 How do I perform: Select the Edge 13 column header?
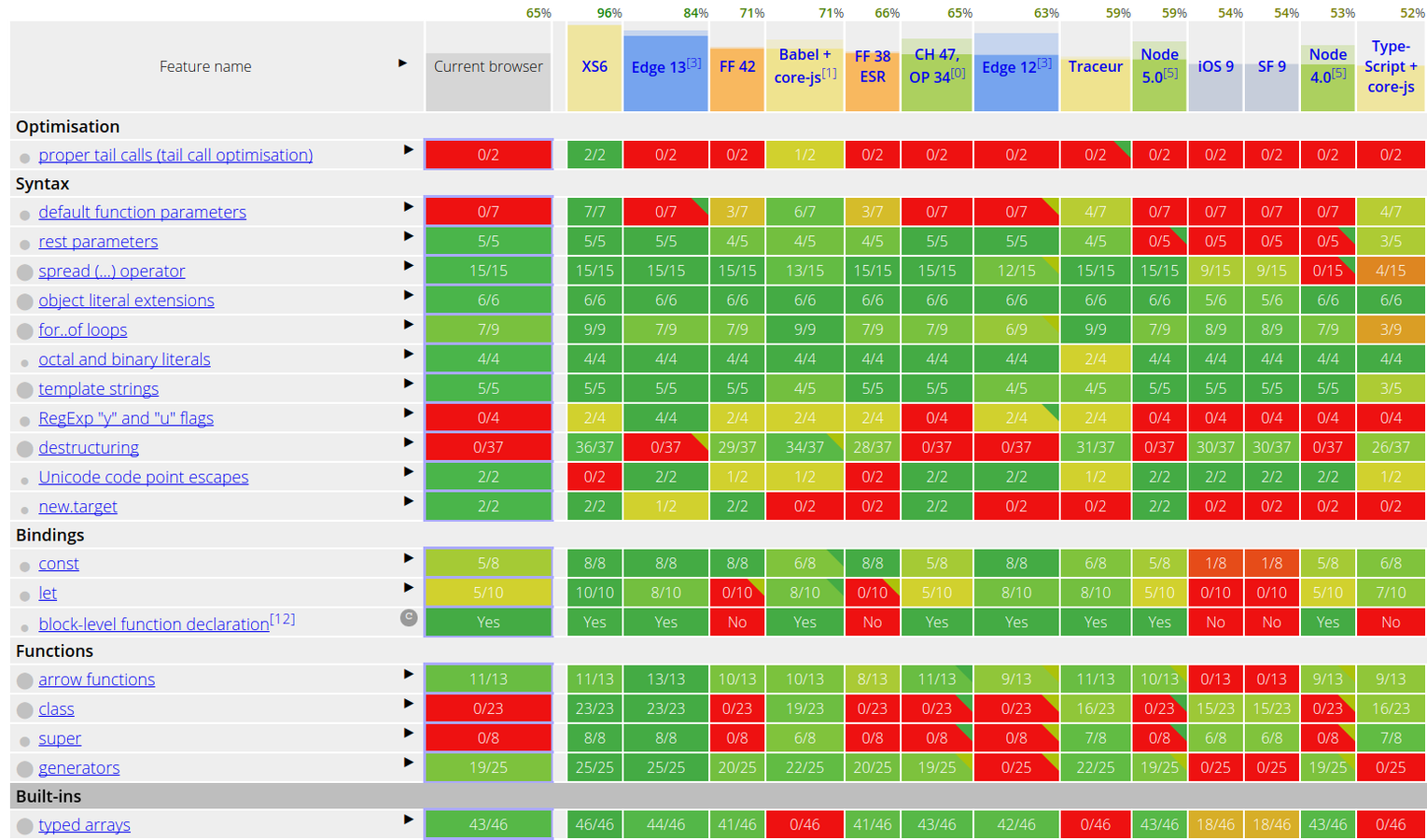click(665, 67)
